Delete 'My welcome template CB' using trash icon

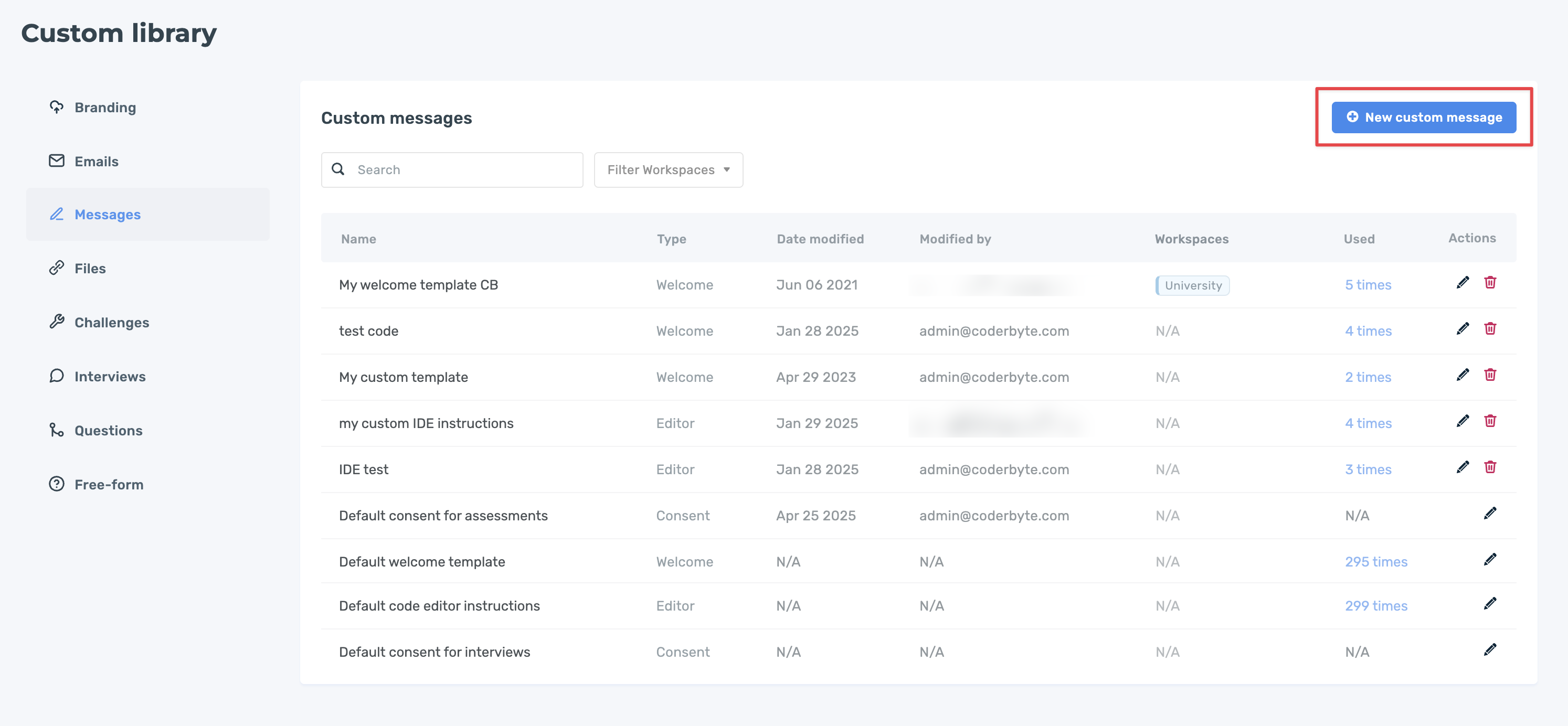(x=1490, y=283)
